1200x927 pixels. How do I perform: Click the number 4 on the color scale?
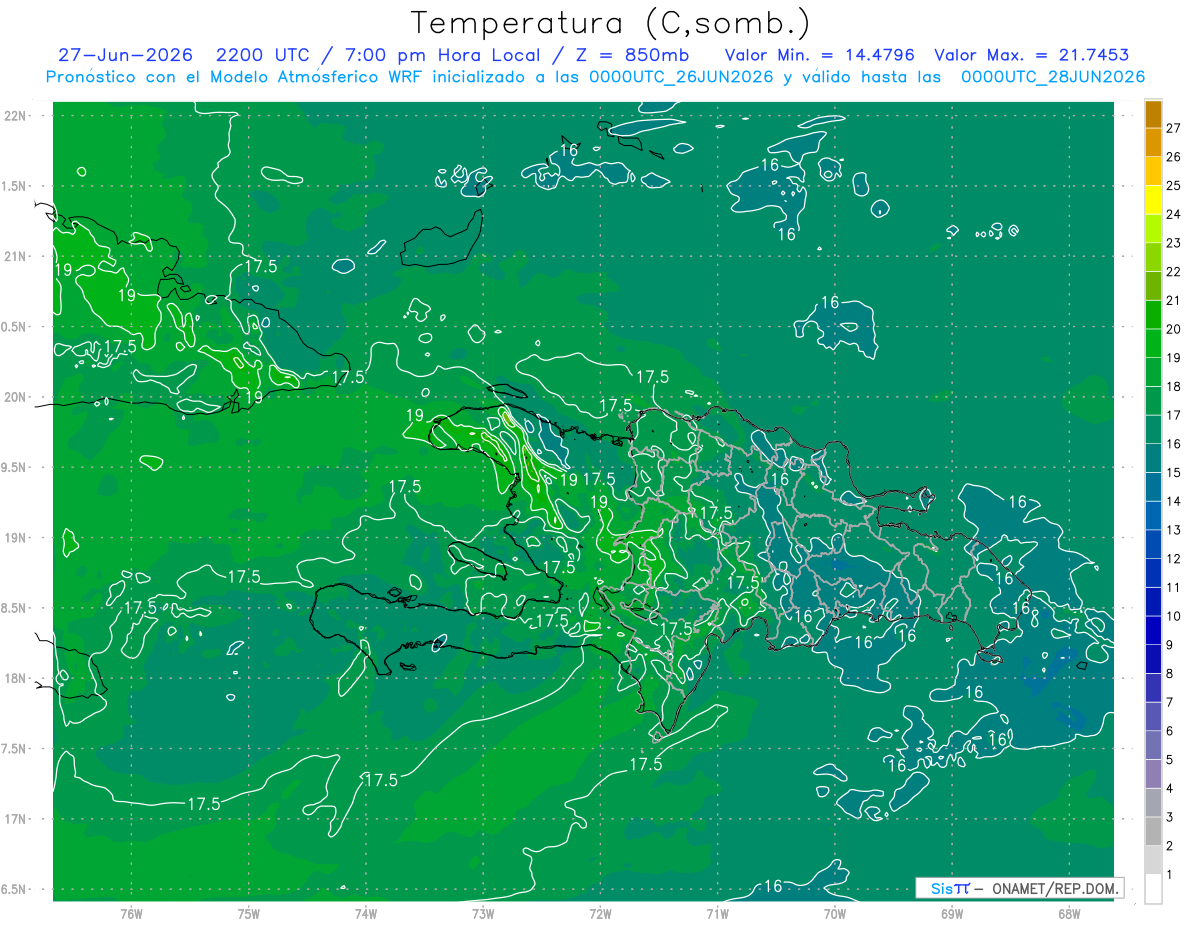point(1170,788)
